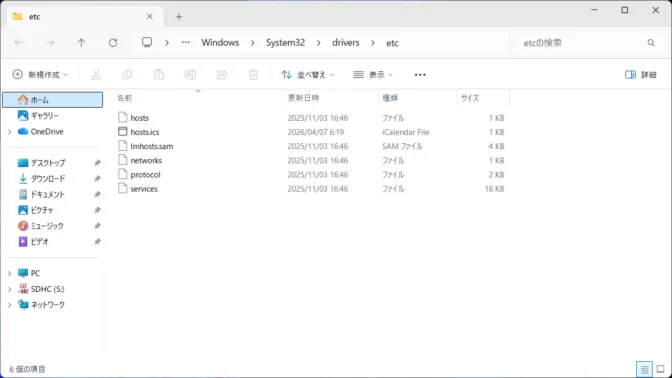
Task: Go forward with the right arrow
Action: (x=50, y=42)
